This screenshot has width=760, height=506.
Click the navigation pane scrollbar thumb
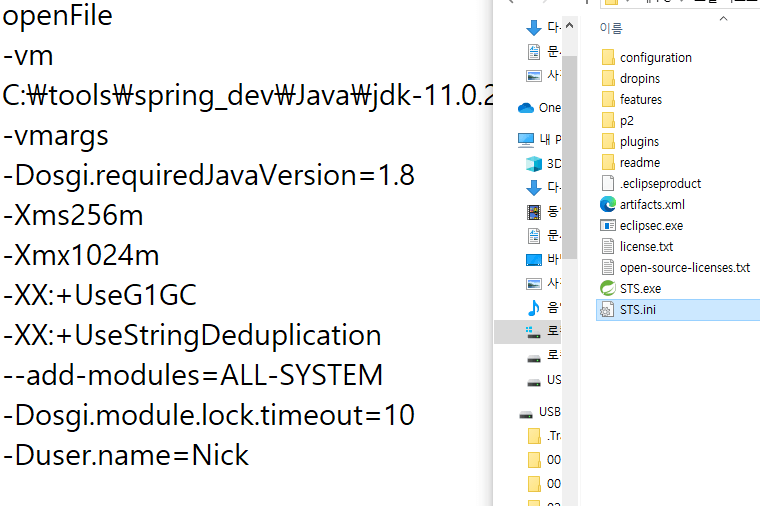point(570,158)
